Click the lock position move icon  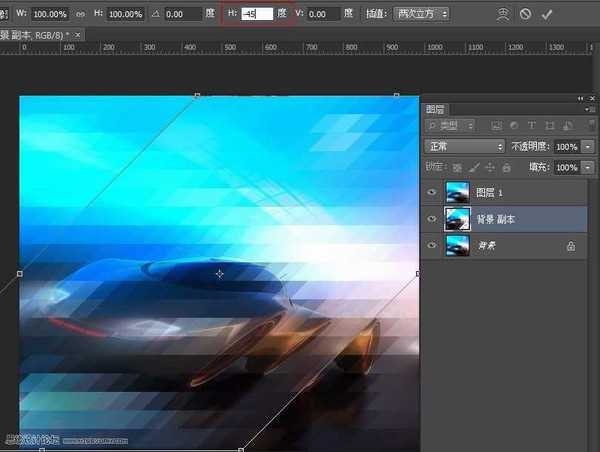489,167
